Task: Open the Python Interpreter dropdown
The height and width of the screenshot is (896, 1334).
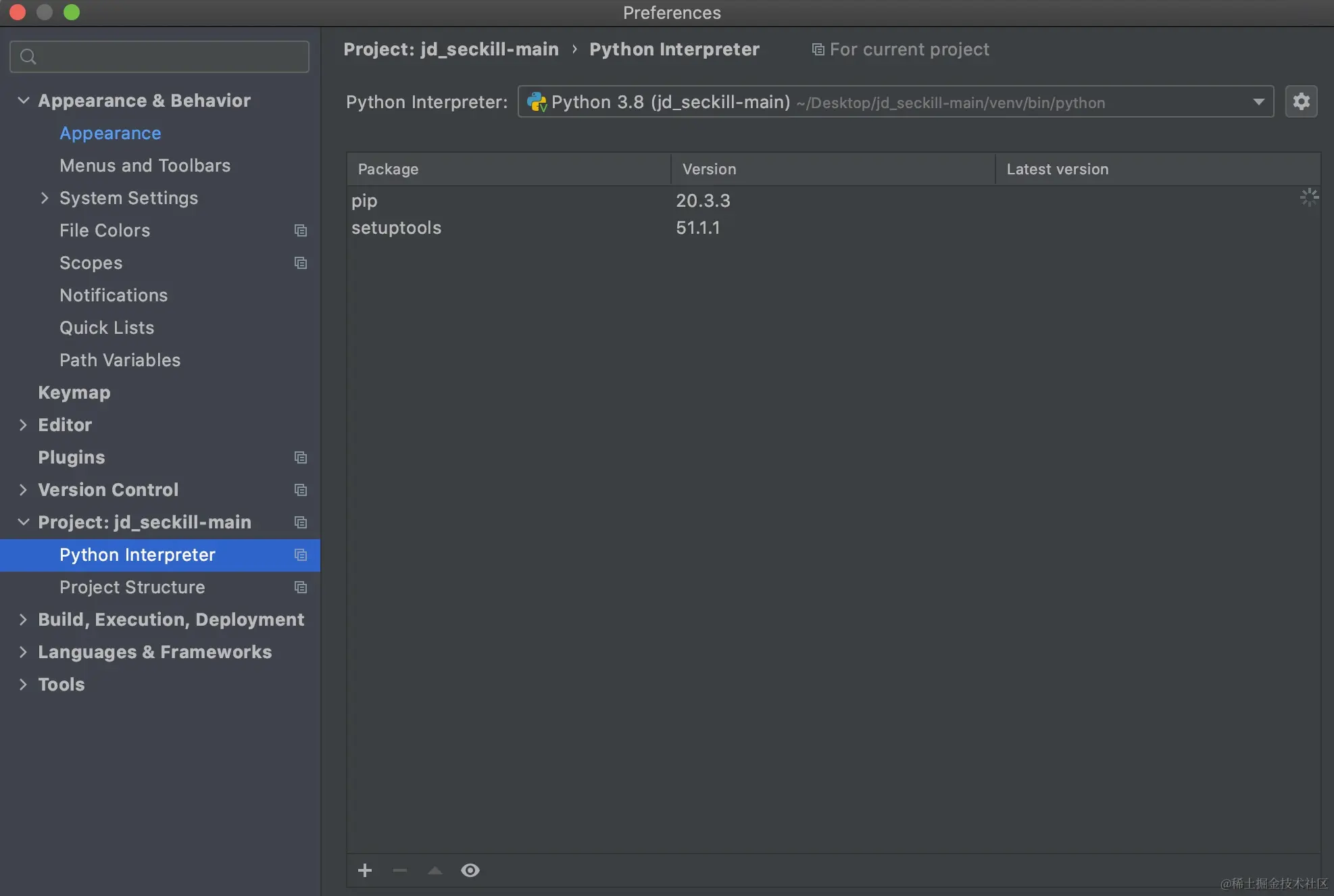Action: click(1258, 102)
